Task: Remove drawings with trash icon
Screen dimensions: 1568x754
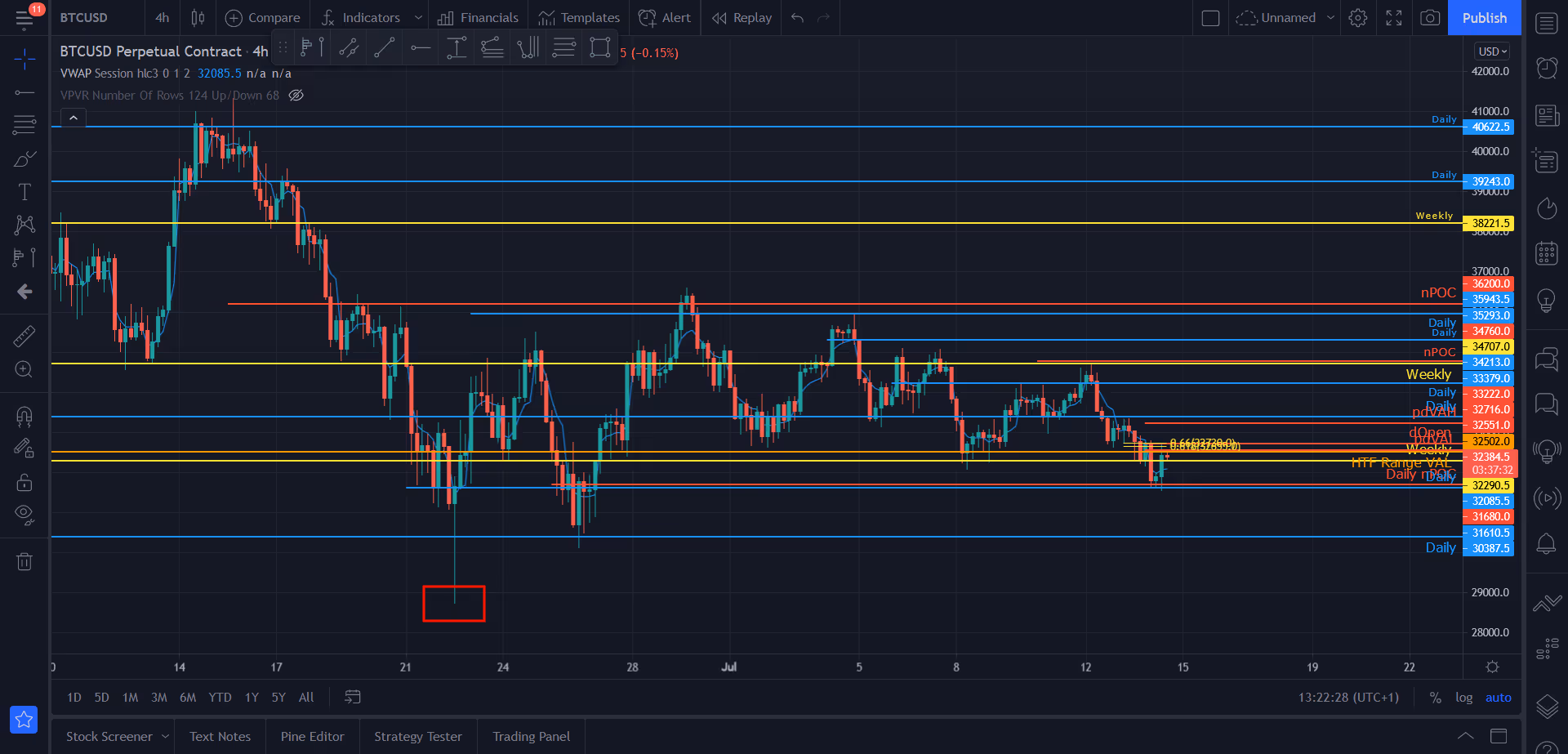Action: click(x=24, y=561)
